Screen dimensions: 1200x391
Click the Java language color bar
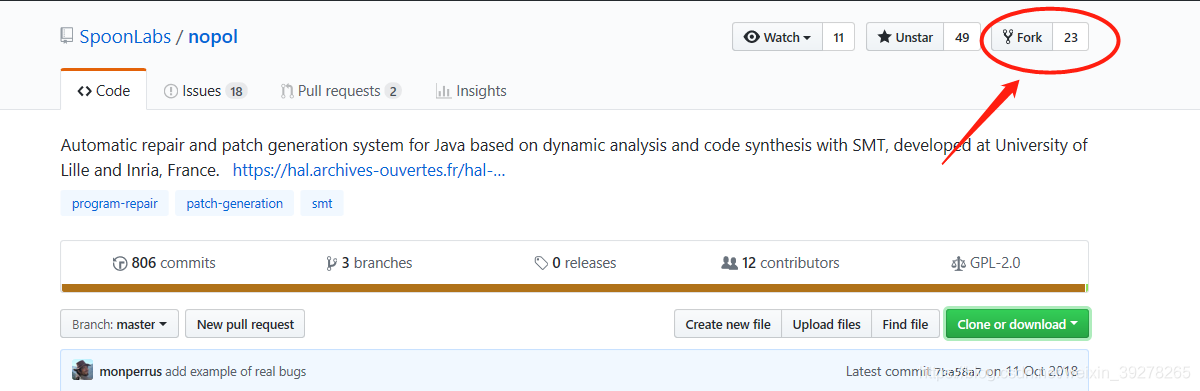574,288
